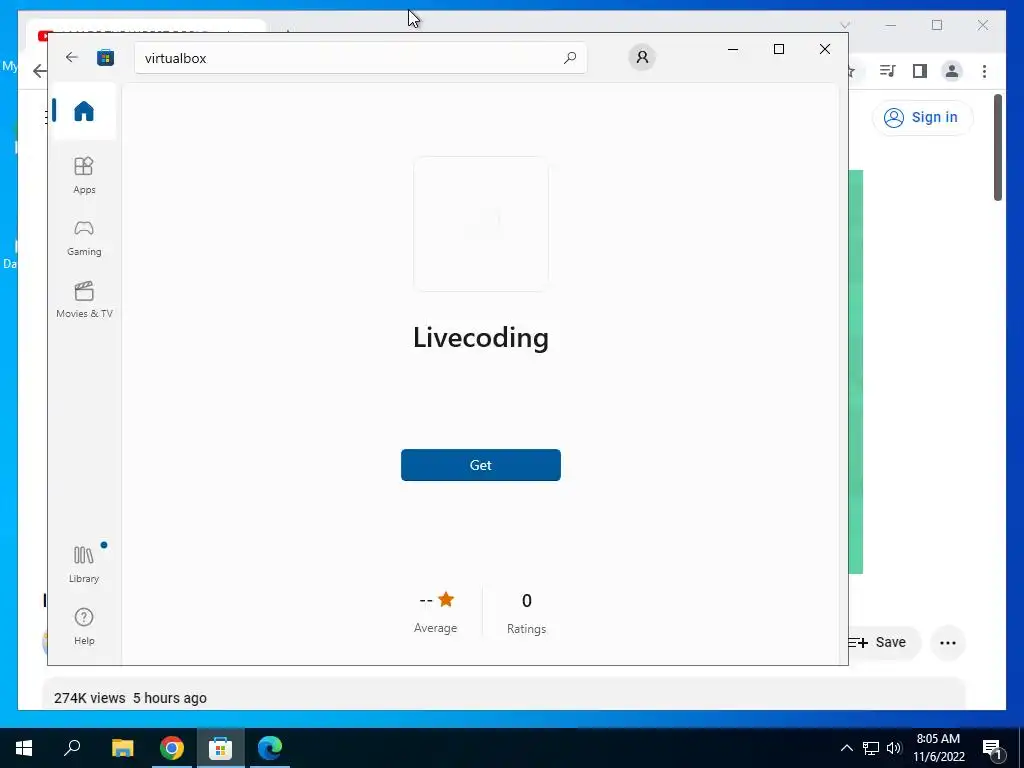Image resolution: width=1024 pixels, height=768 pixels.
Task: Click the Microsoft Store logo icon
Action: 105,57
